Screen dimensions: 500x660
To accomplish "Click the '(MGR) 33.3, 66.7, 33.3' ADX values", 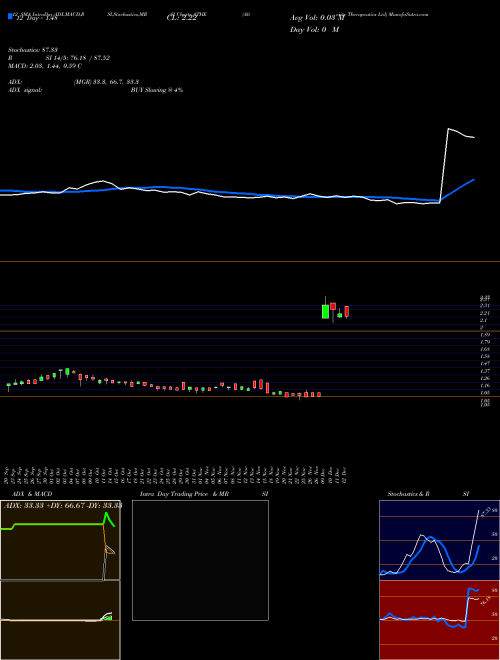I will [106, 82].
